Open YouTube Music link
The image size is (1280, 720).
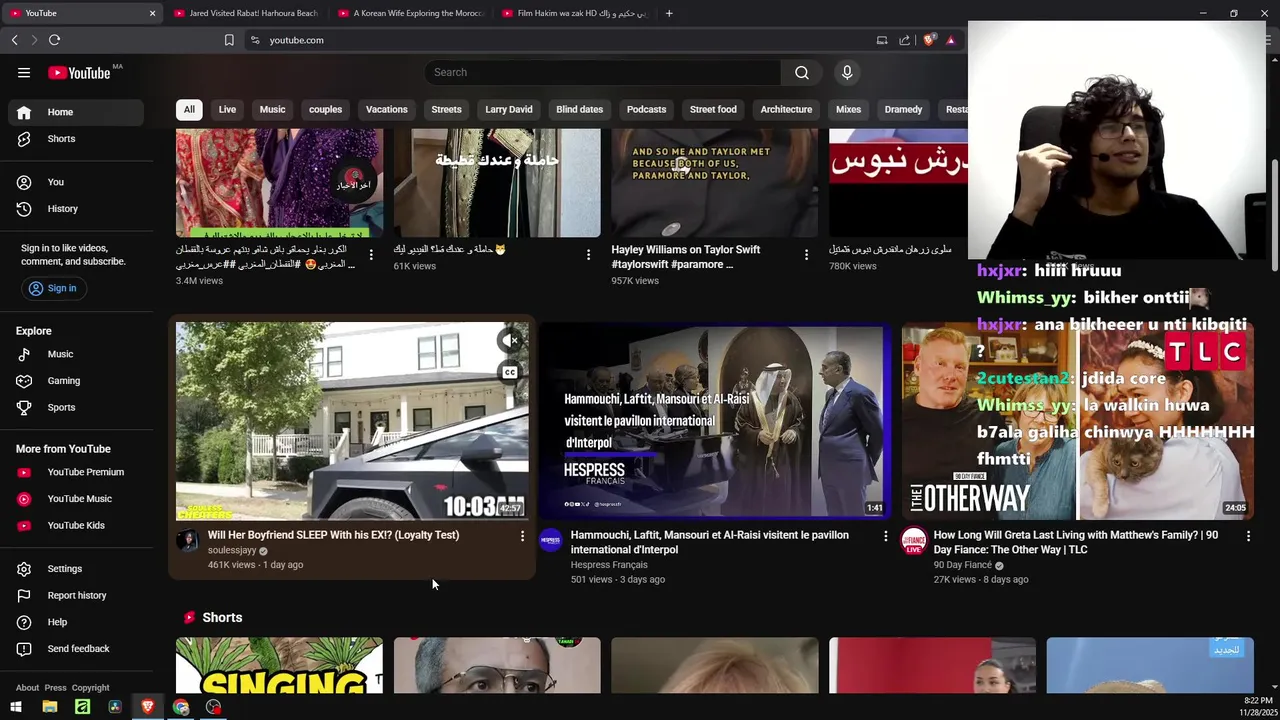point(78,499)
